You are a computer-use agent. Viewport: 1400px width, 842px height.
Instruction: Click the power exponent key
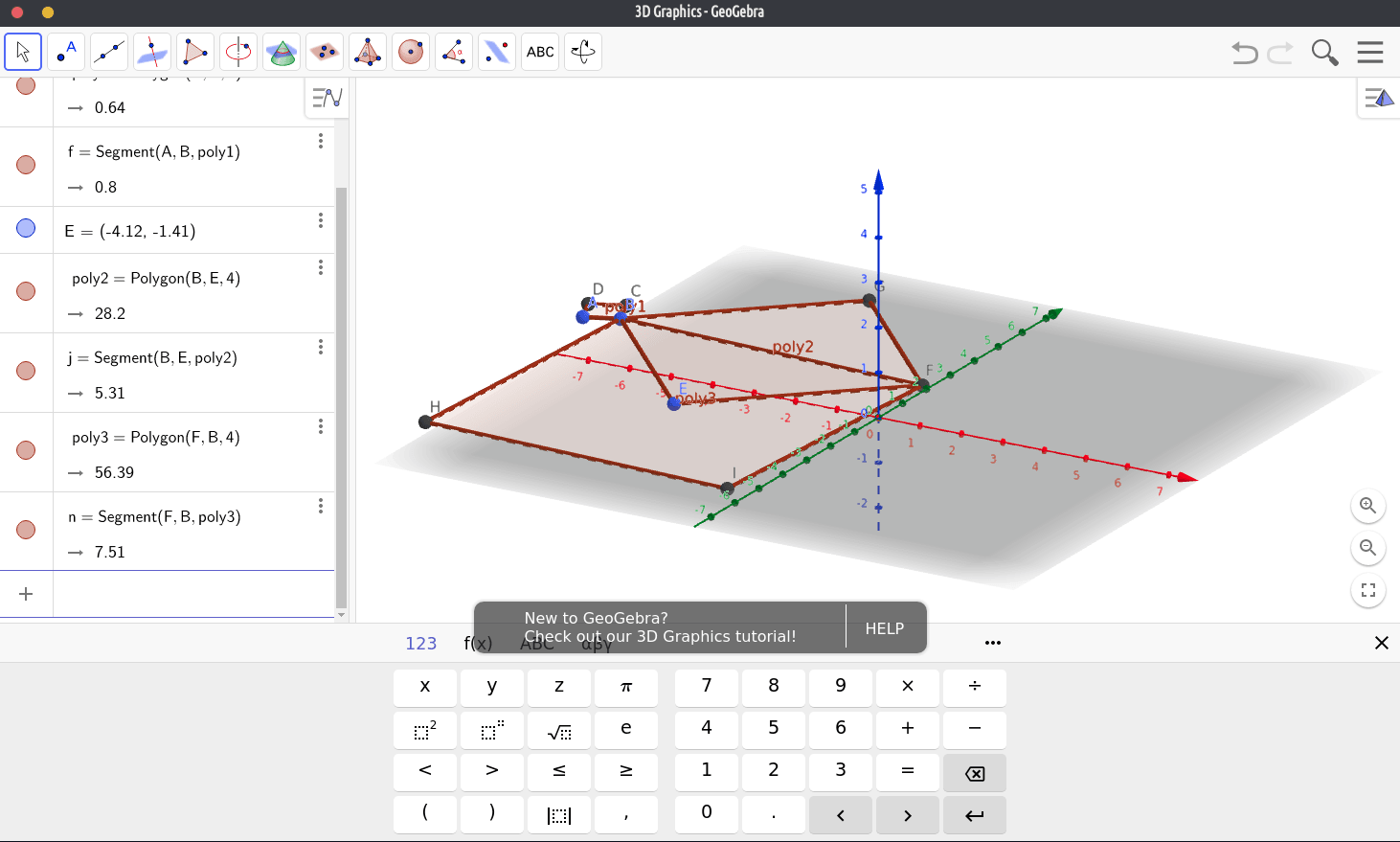[x=492, y=731]
